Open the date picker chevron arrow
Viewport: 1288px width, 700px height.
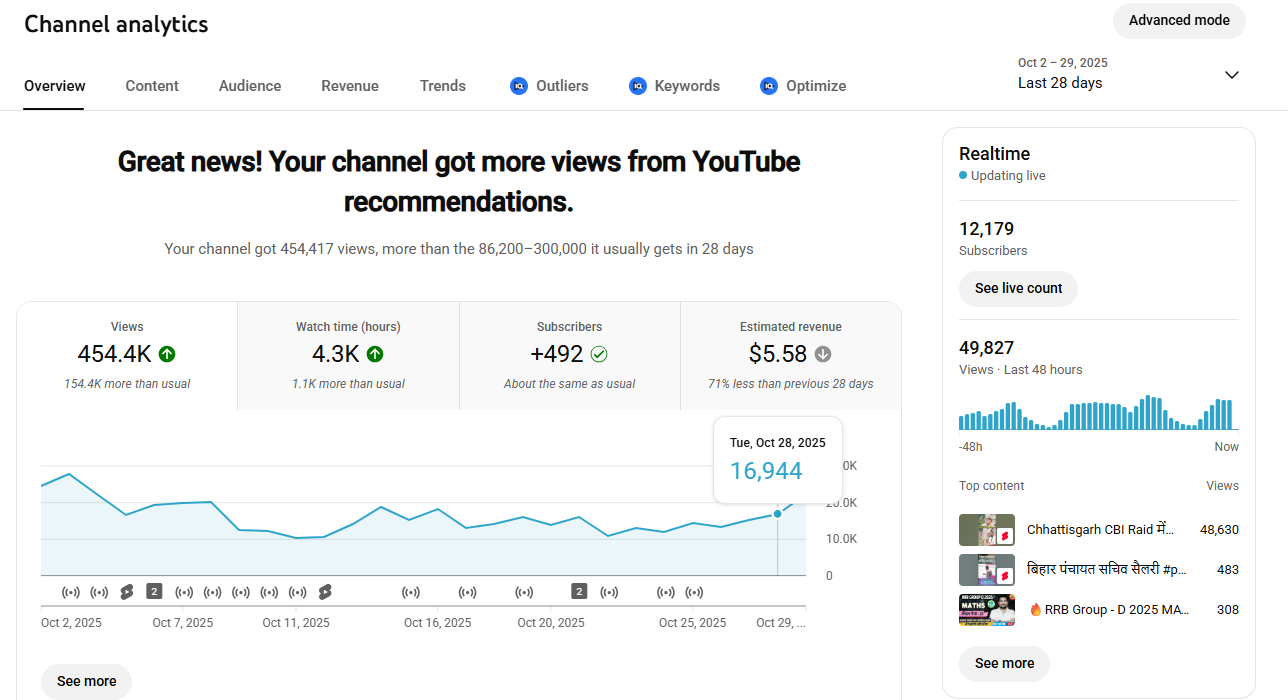(x=1232, y=75)
